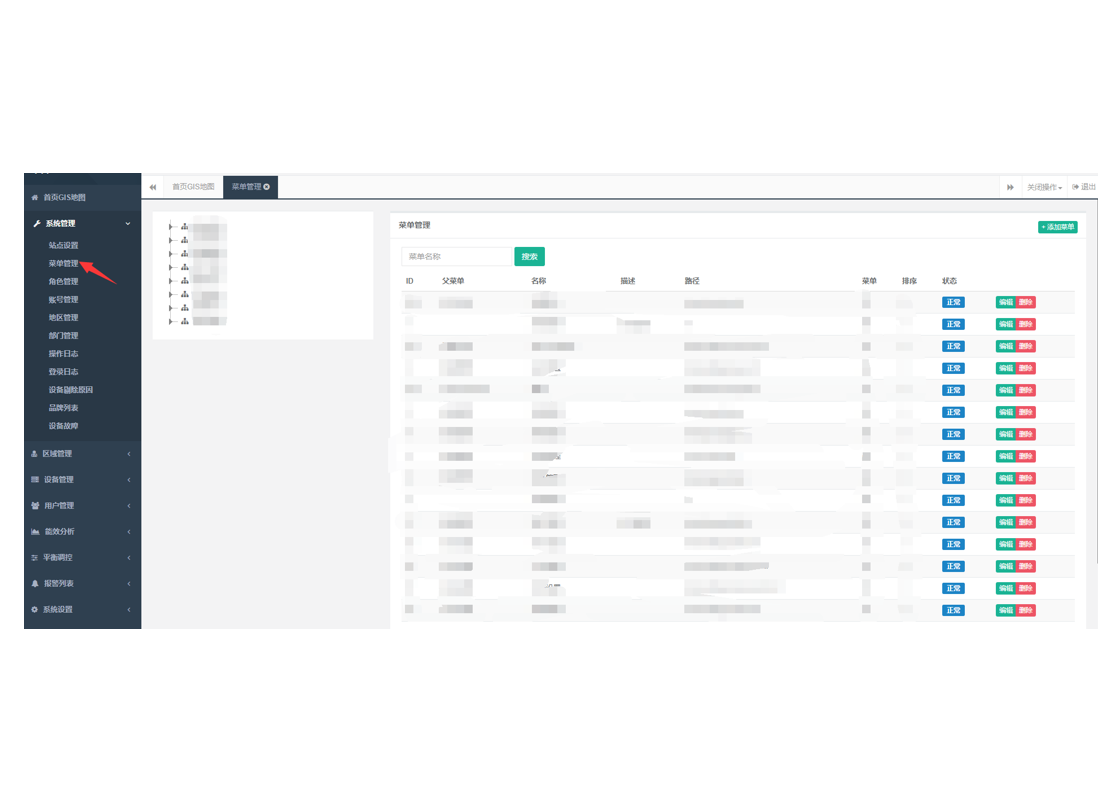Image resolution: width=1118 pixels, height=800 pixels.
Task: Switch to the 首页GIS地图 tab
Action: point(193,187)
